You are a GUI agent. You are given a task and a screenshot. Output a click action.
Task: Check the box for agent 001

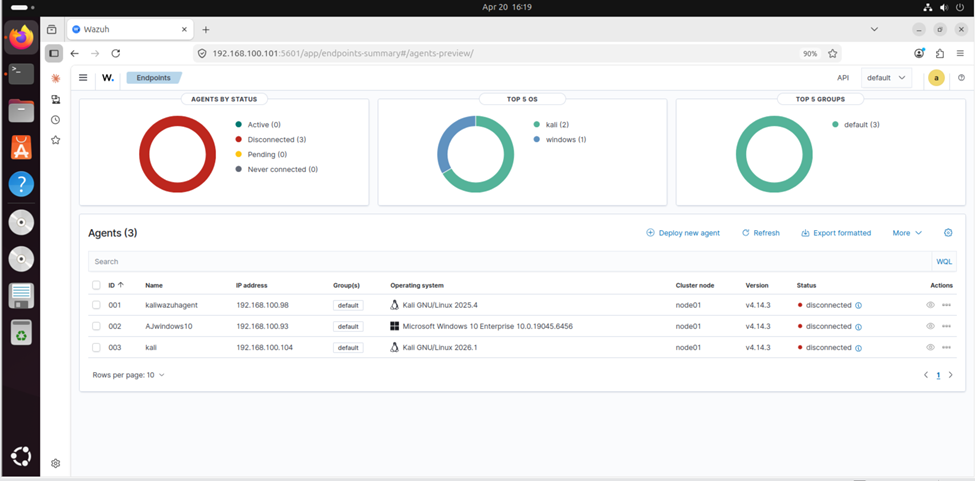(x=96, y=305)
